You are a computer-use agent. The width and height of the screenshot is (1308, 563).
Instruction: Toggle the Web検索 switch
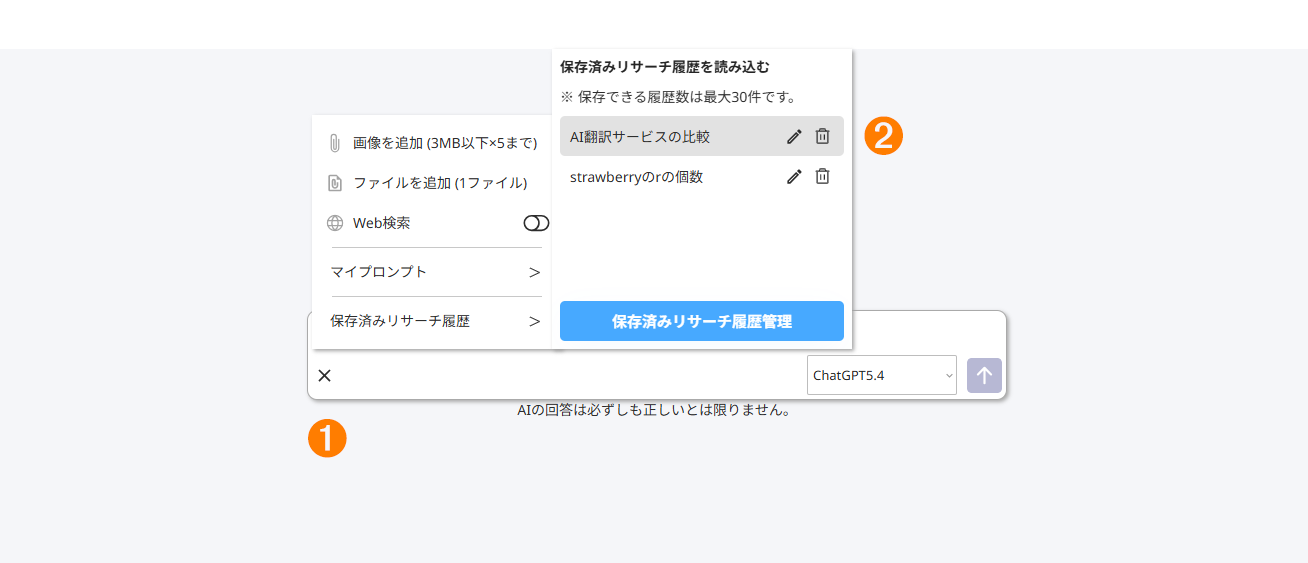pyautogui.click(x=536, y=223)
